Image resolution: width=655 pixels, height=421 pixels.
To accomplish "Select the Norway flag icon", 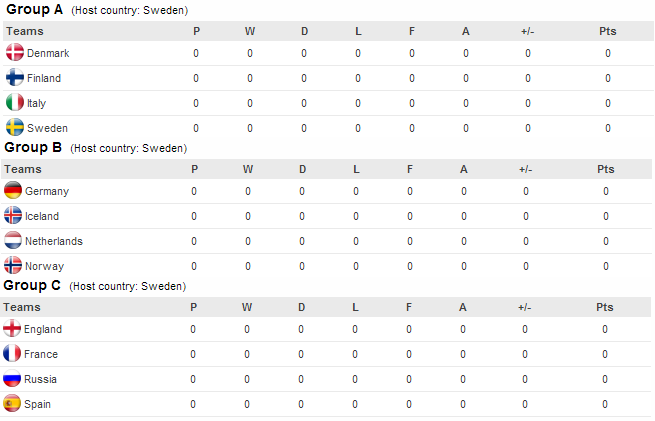I will 13,266.
